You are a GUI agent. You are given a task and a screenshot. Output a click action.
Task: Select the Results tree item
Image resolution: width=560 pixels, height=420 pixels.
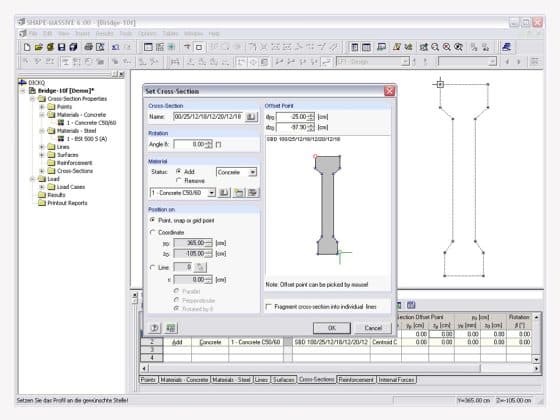click(56, 195)
